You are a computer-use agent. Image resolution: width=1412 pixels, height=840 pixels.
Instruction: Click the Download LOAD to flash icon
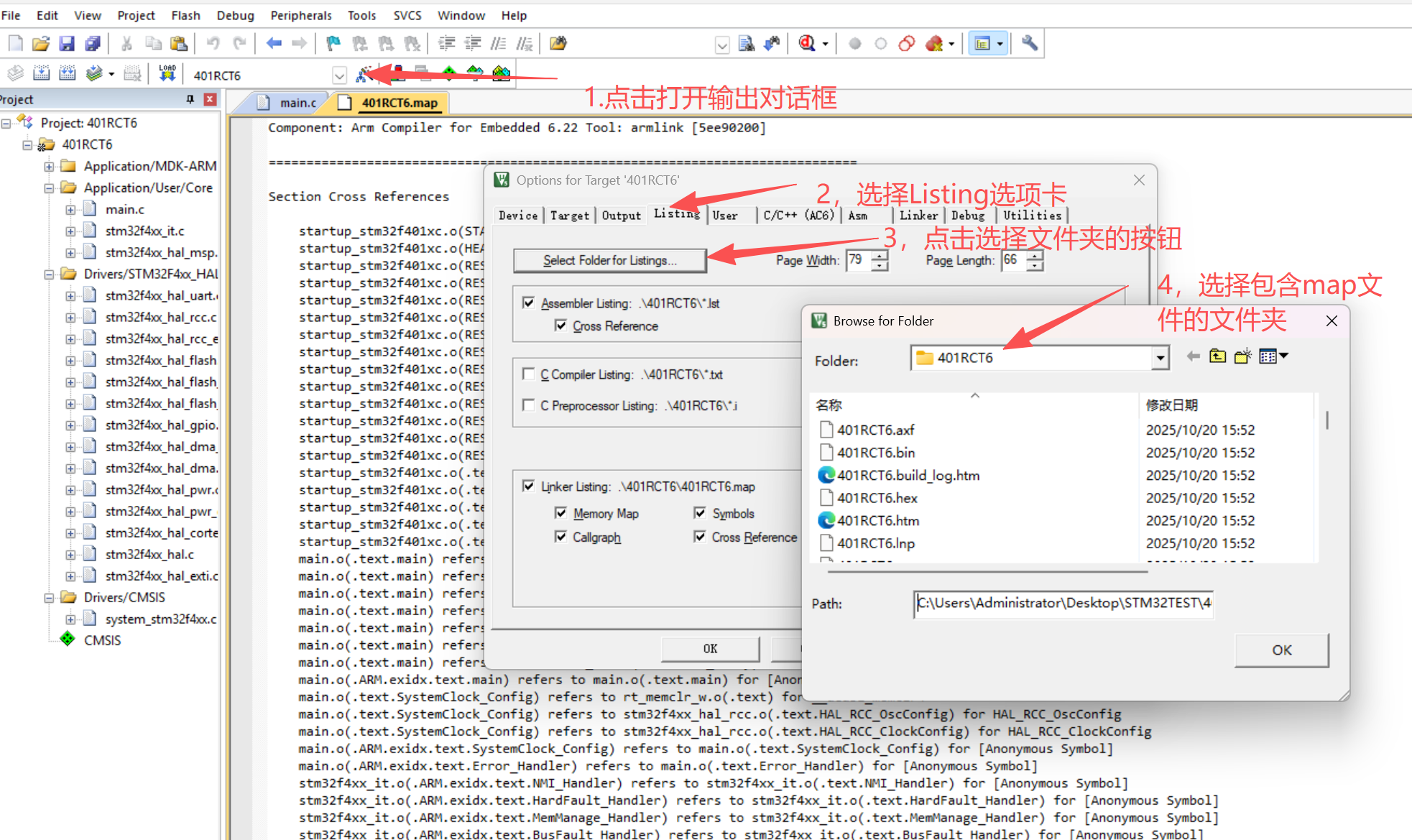167,73
